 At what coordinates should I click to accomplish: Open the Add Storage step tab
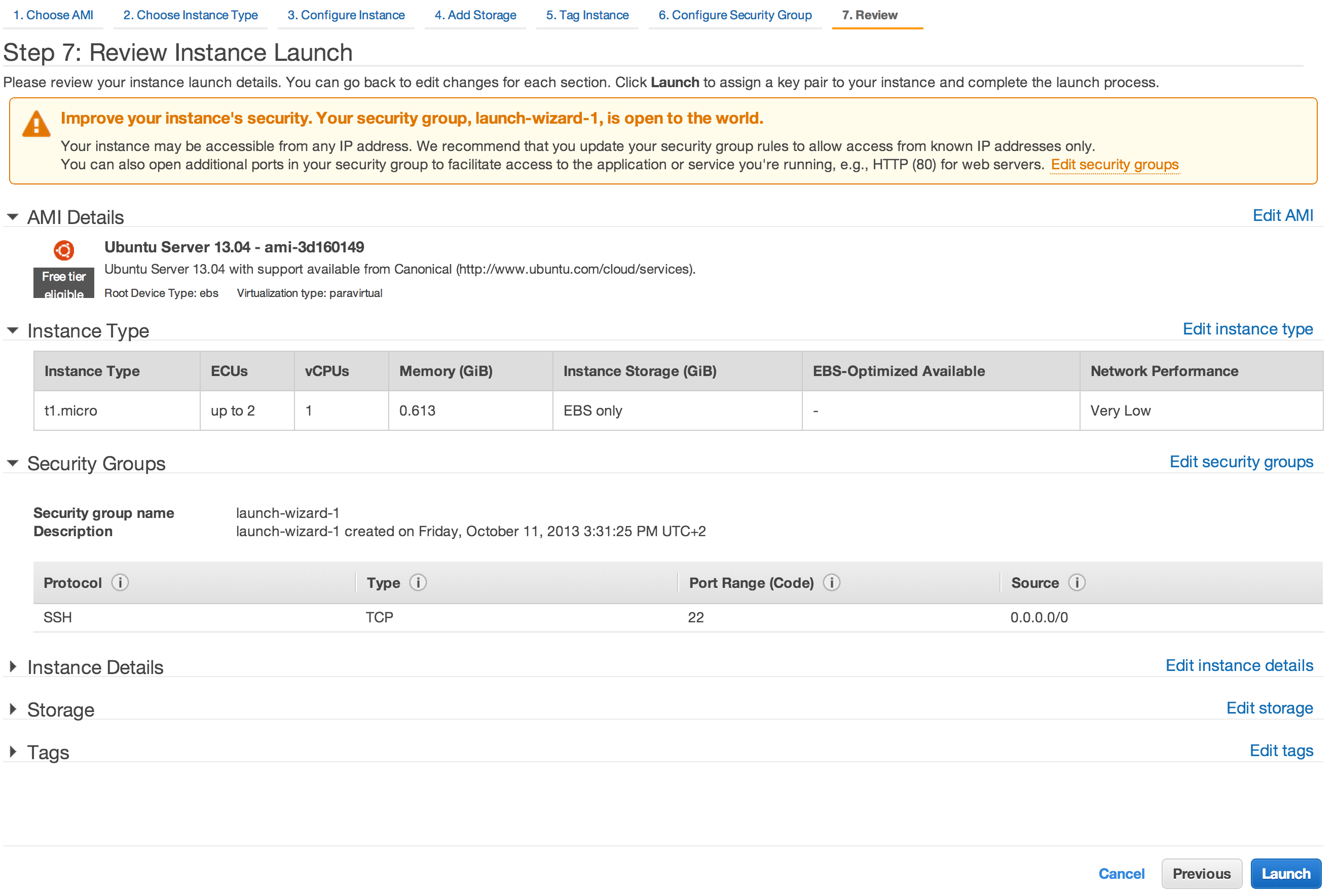click(475, 15)
